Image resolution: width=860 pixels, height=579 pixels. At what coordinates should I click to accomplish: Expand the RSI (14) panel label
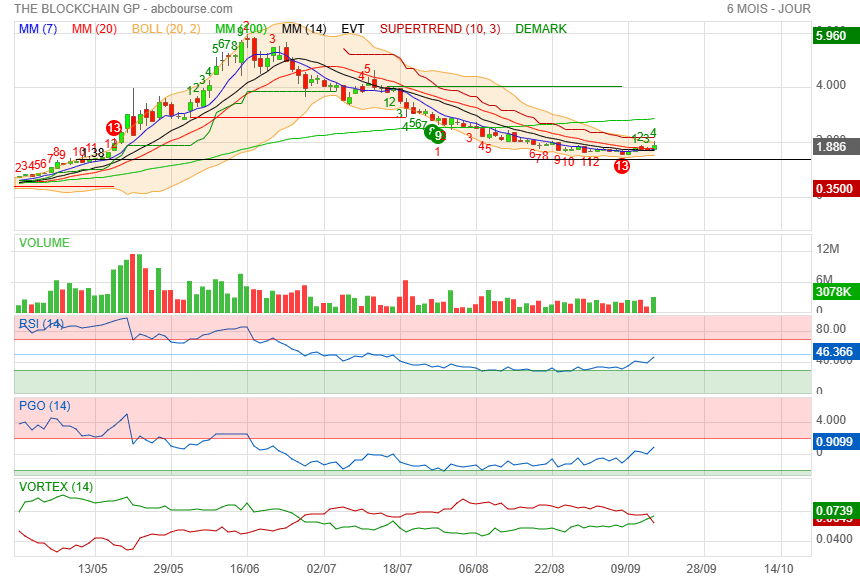point(42,323)
